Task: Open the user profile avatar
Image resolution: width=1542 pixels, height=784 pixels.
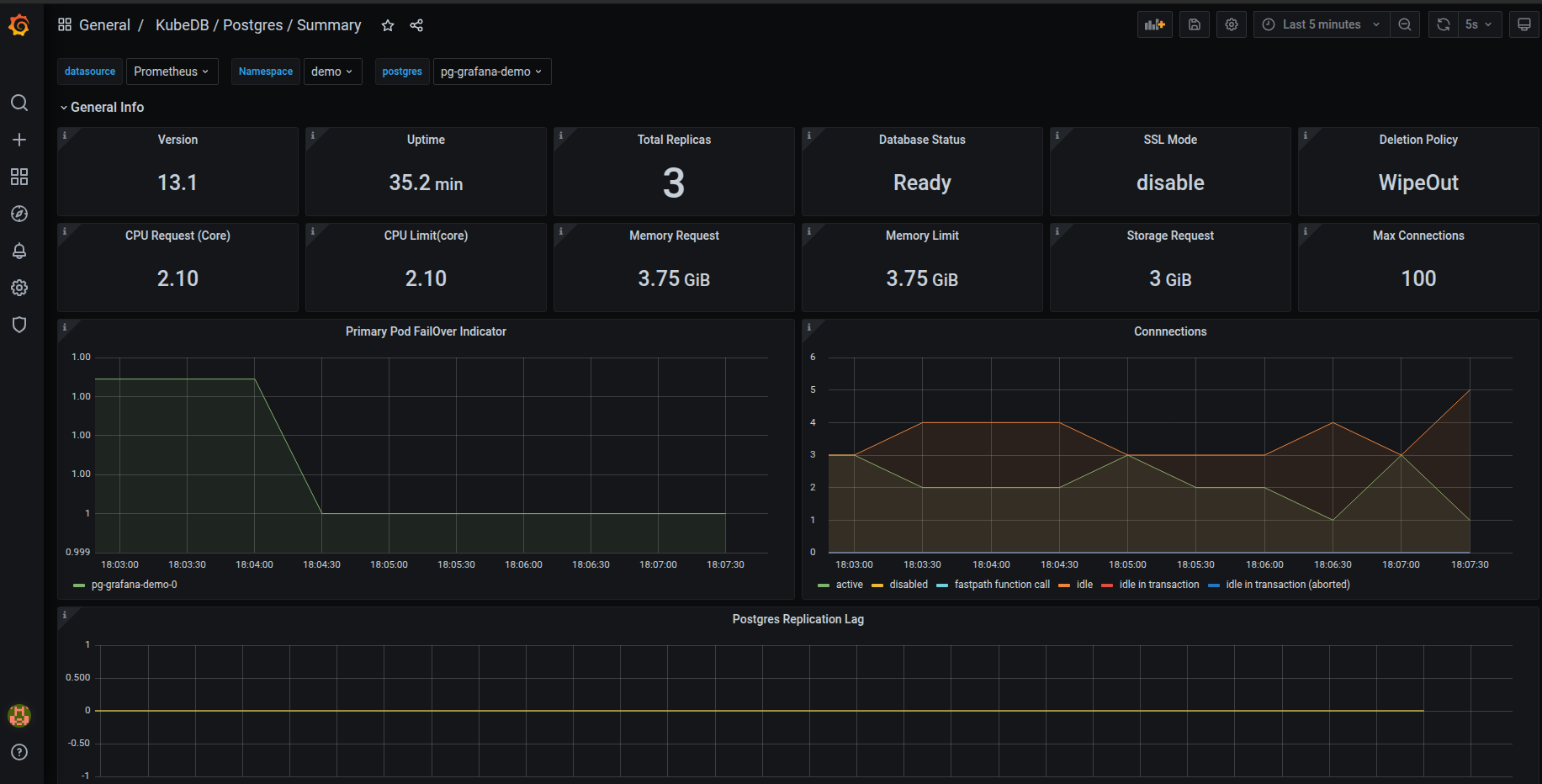Action: pyautogui.click(x=19, y=715)
